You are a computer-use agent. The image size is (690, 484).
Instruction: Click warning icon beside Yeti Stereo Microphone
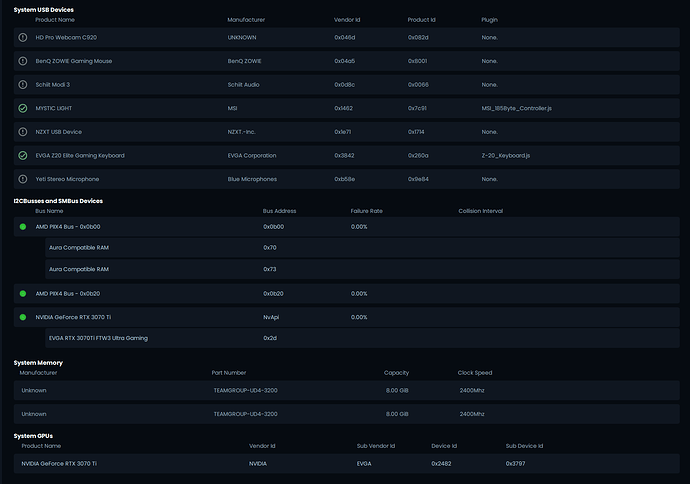(x=23, y=179)
